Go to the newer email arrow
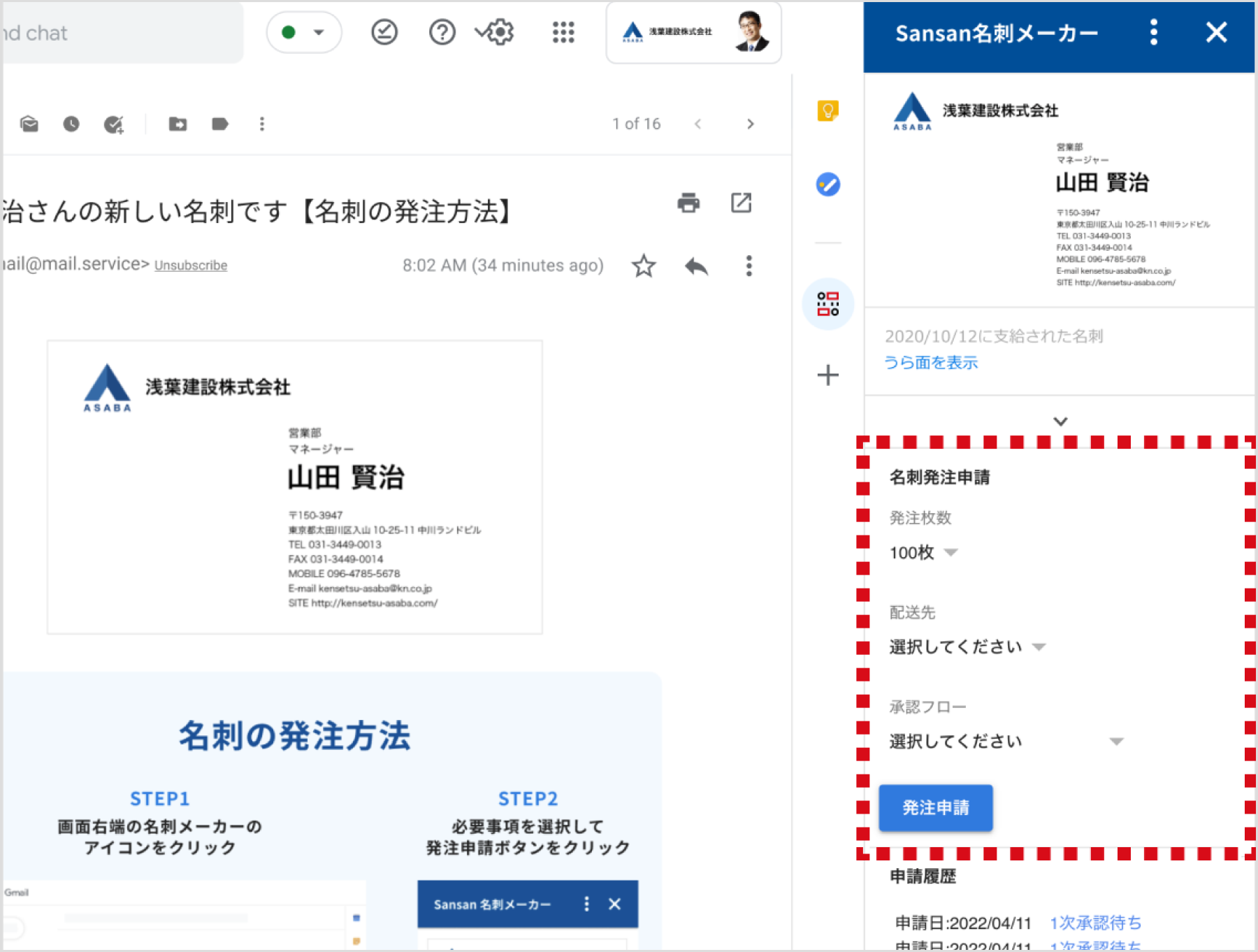 tap(697, 124)
